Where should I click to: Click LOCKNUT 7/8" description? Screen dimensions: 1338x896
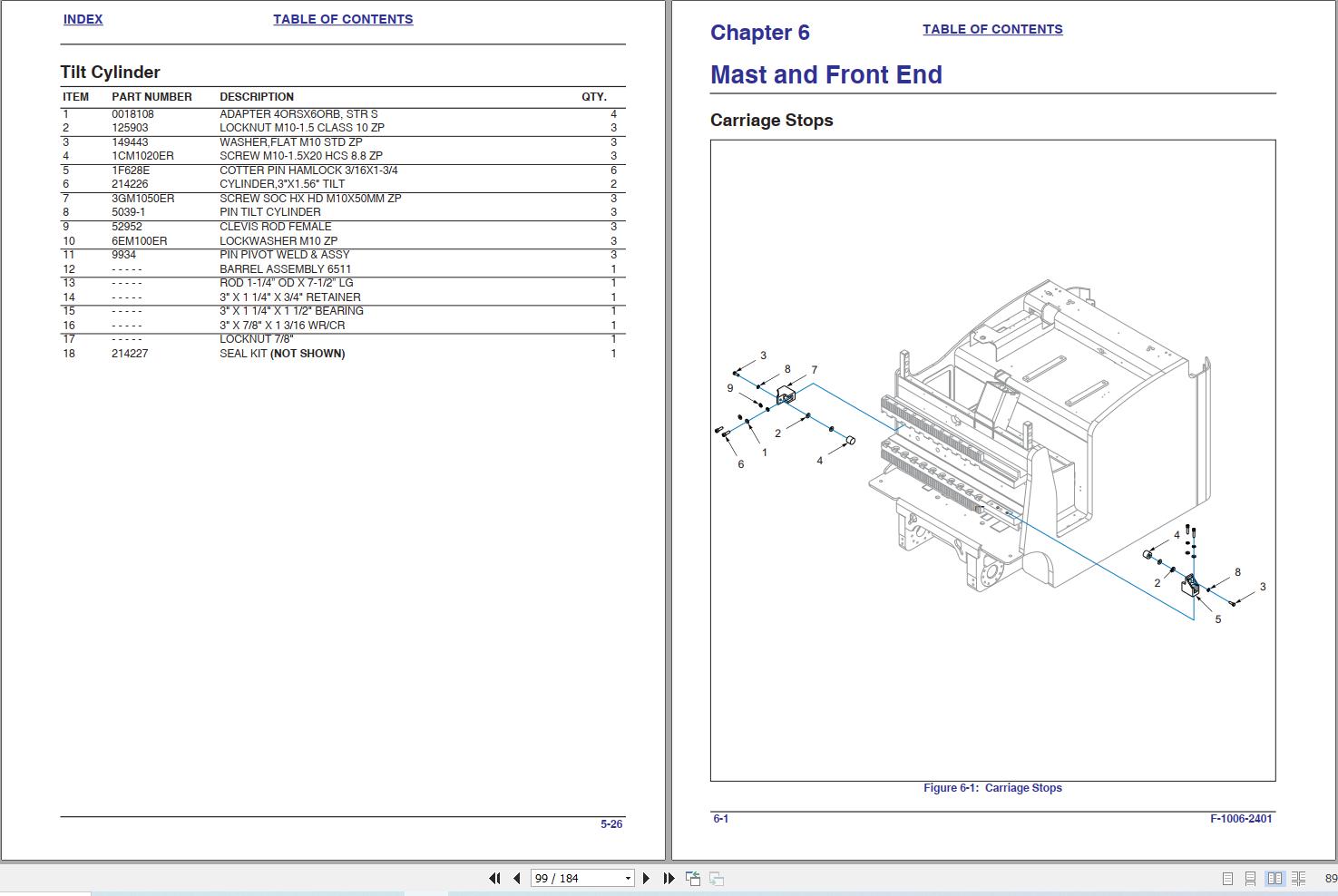(x=257, y=339)
